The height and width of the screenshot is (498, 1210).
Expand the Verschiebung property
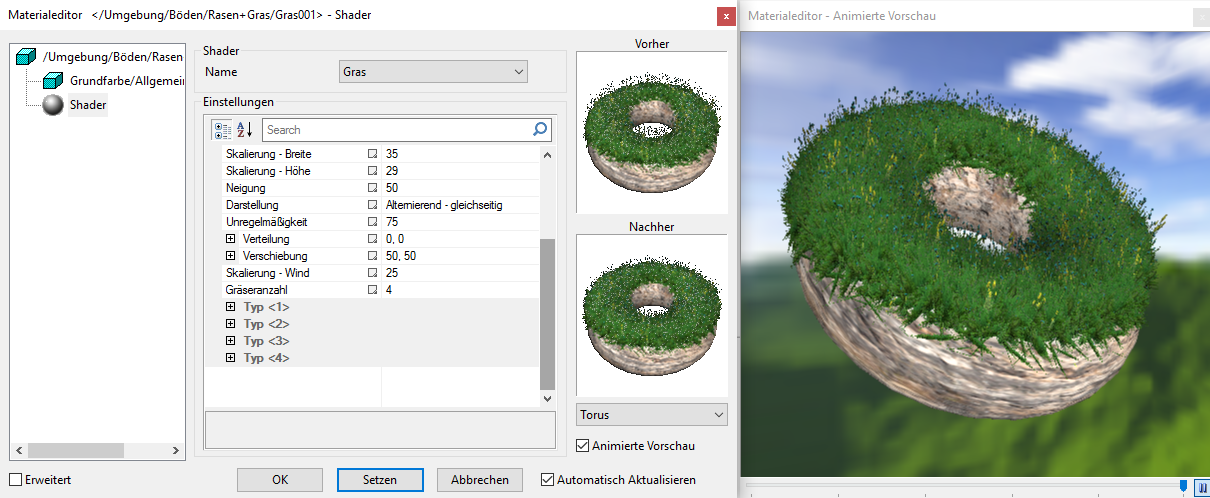[x=231, y=256]
